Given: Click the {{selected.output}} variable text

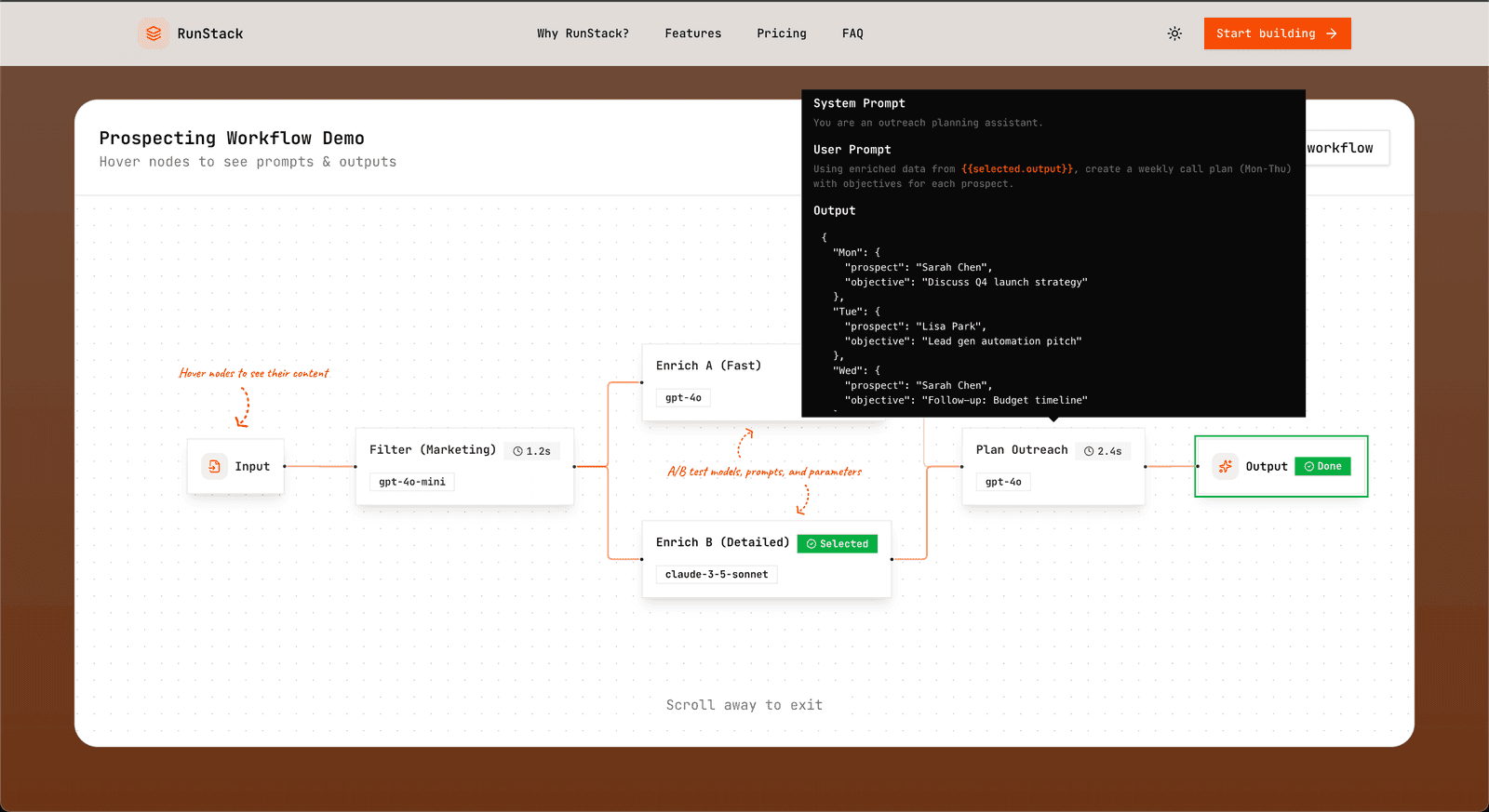Looking at the screenshot, I should click(1017, 169).
